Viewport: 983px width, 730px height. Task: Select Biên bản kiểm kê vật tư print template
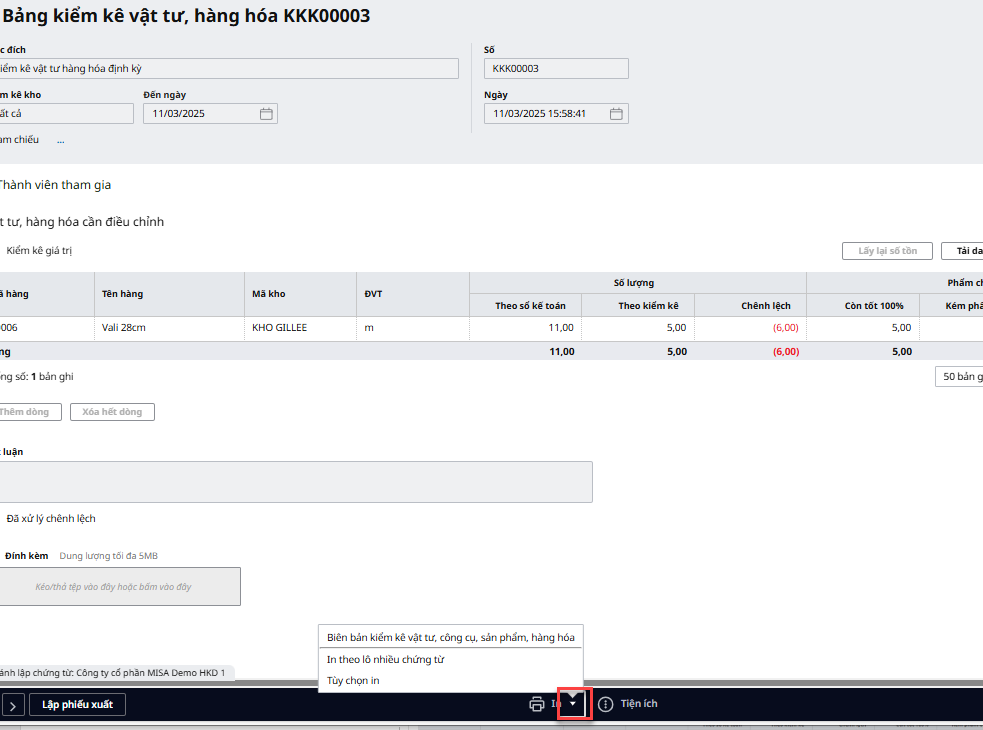tap(450, 637)
